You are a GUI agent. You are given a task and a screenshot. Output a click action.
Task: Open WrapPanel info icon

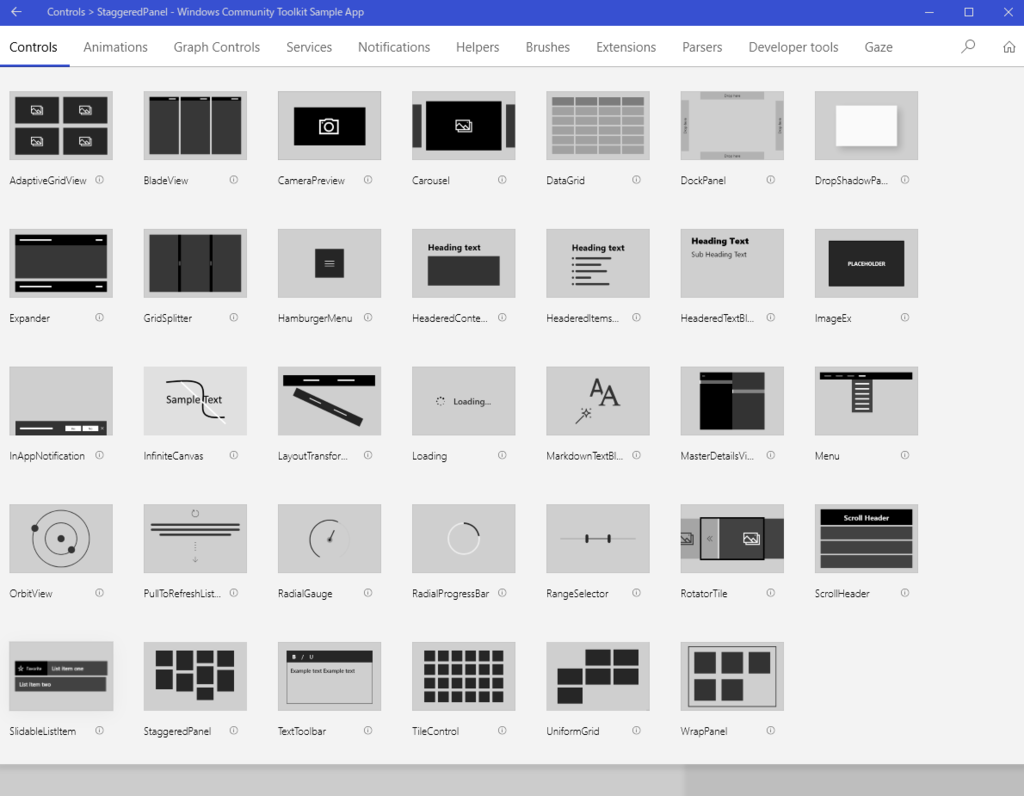coord(771,731)
